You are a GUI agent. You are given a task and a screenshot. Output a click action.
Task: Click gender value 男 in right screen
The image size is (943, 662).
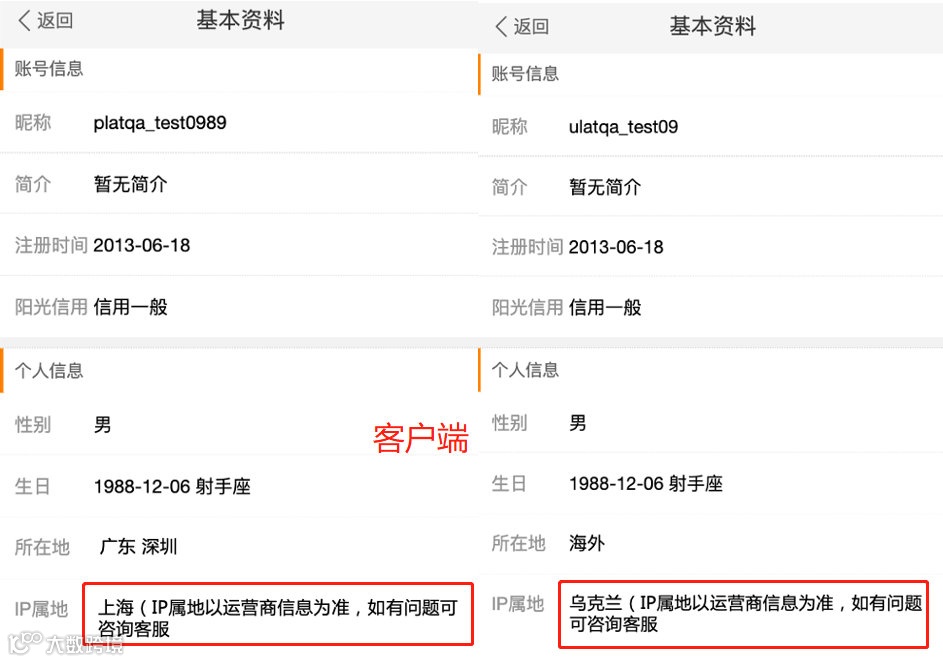[x=578, y=423]
